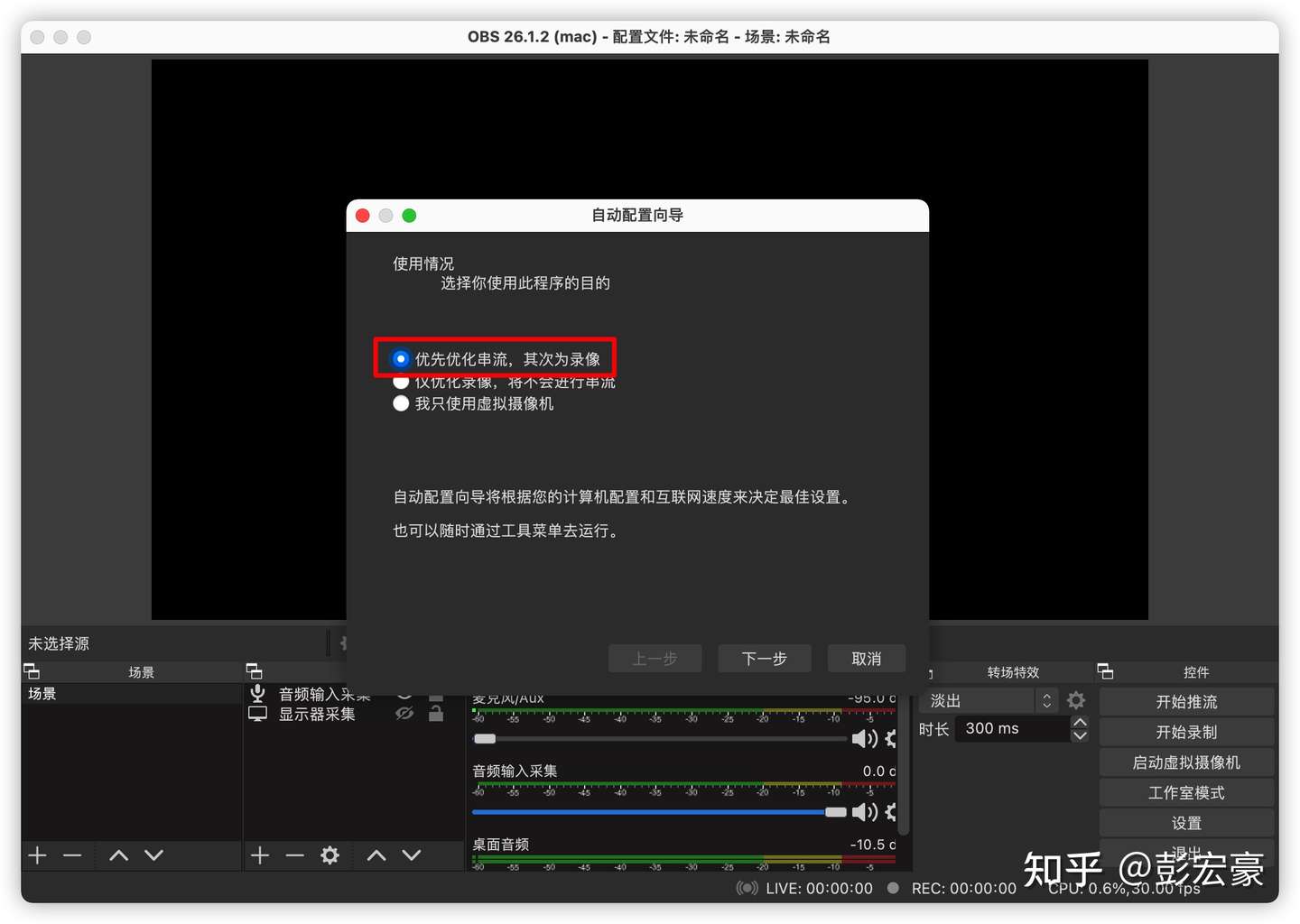Toggle visibility eye for 显示器采集 source
Viewport: 1300px width, 924px height.
tap(404, 714)
